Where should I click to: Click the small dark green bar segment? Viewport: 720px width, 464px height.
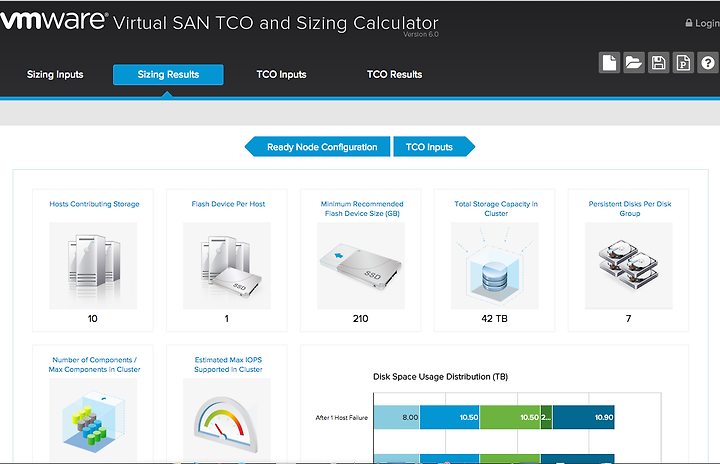[546, 417]
